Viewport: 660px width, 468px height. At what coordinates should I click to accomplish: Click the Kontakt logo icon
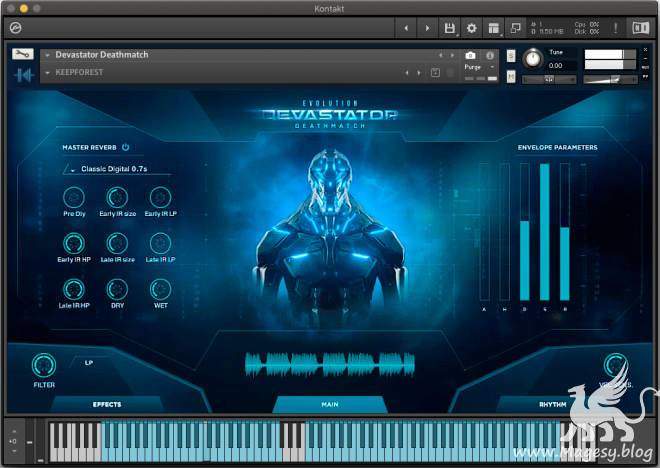point(16,28)
